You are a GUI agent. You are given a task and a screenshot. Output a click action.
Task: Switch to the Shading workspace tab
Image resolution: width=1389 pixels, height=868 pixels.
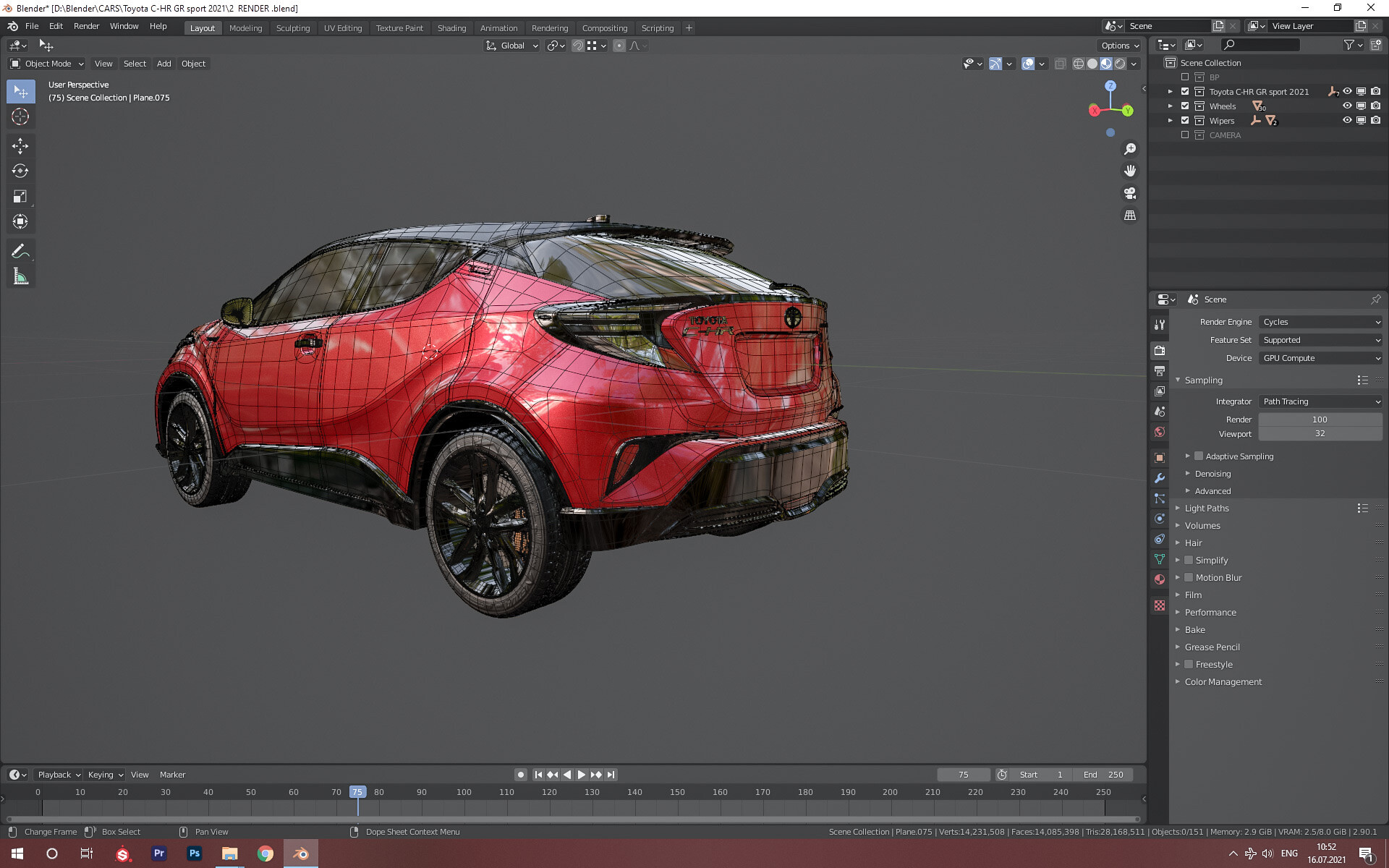451,28
